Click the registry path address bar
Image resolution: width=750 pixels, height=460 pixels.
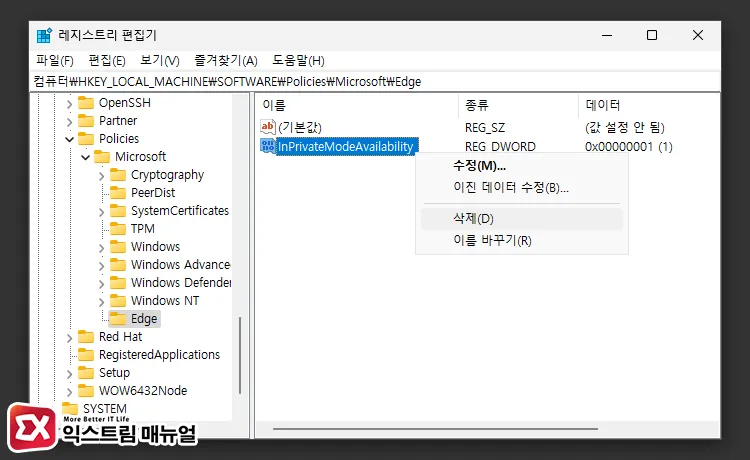click(376, 82)
